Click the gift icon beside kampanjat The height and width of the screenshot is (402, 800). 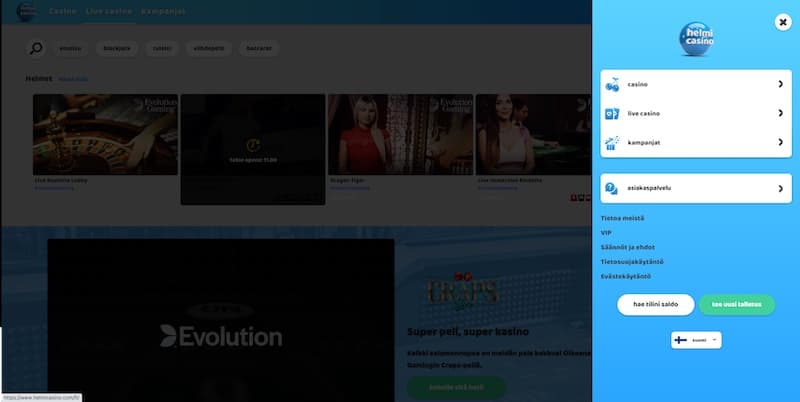612,142
